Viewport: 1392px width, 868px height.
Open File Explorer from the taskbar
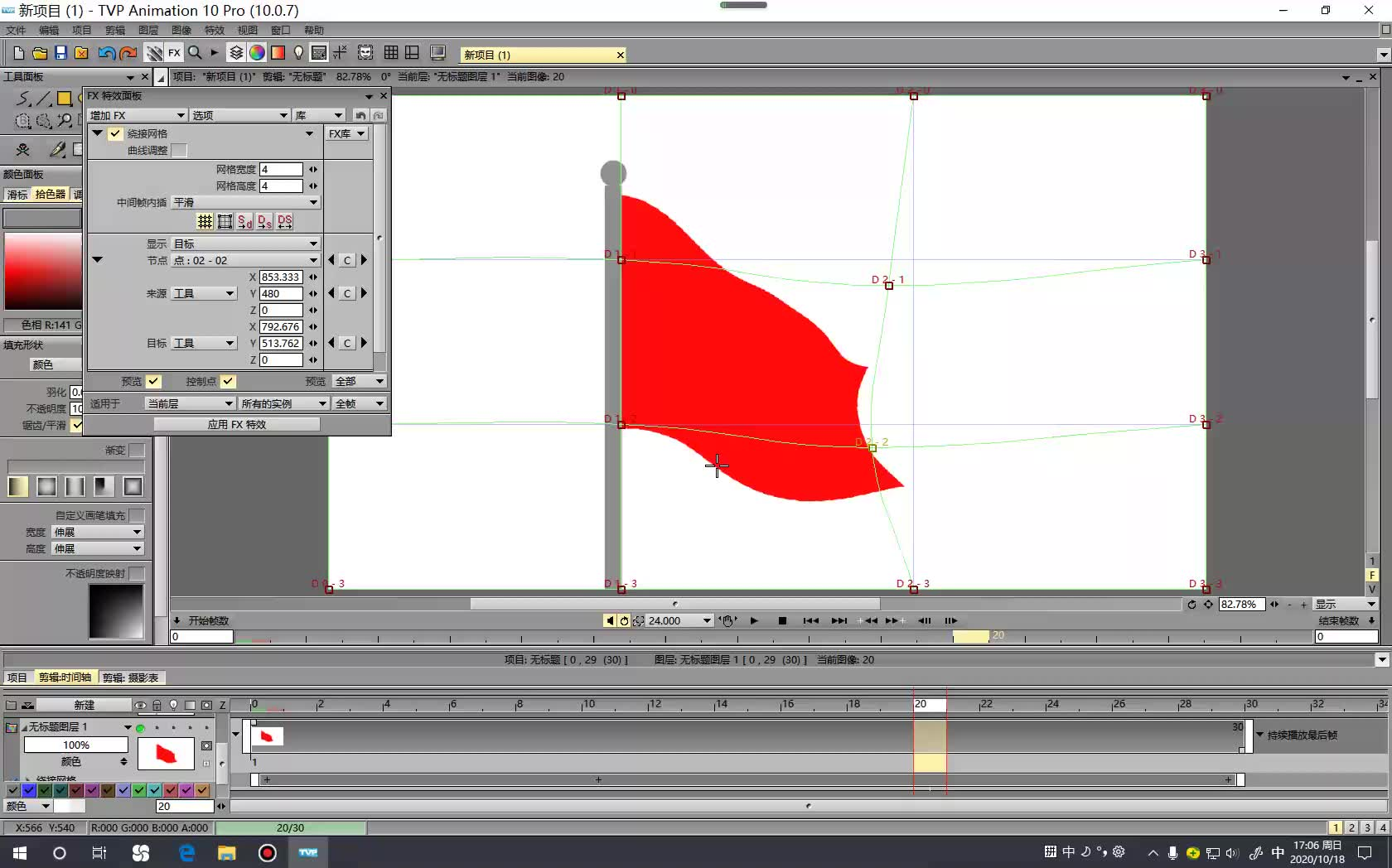point(226,852)
